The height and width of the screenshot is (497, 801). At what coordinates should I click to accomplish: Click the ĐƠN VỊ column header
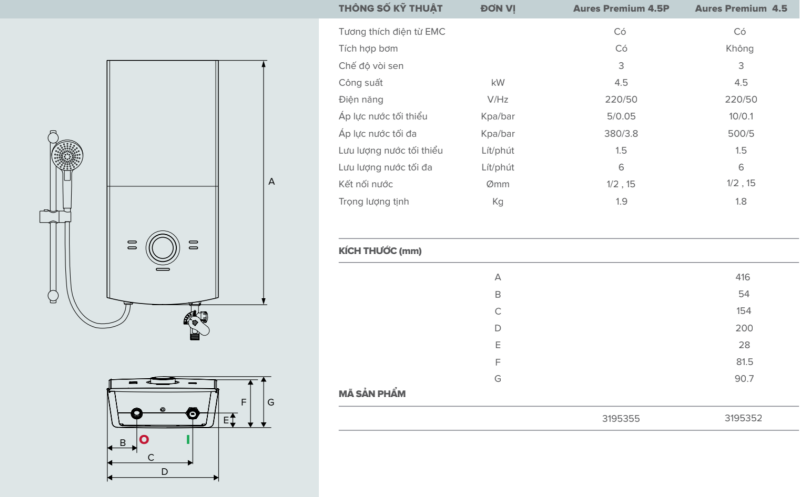(498, 8)
